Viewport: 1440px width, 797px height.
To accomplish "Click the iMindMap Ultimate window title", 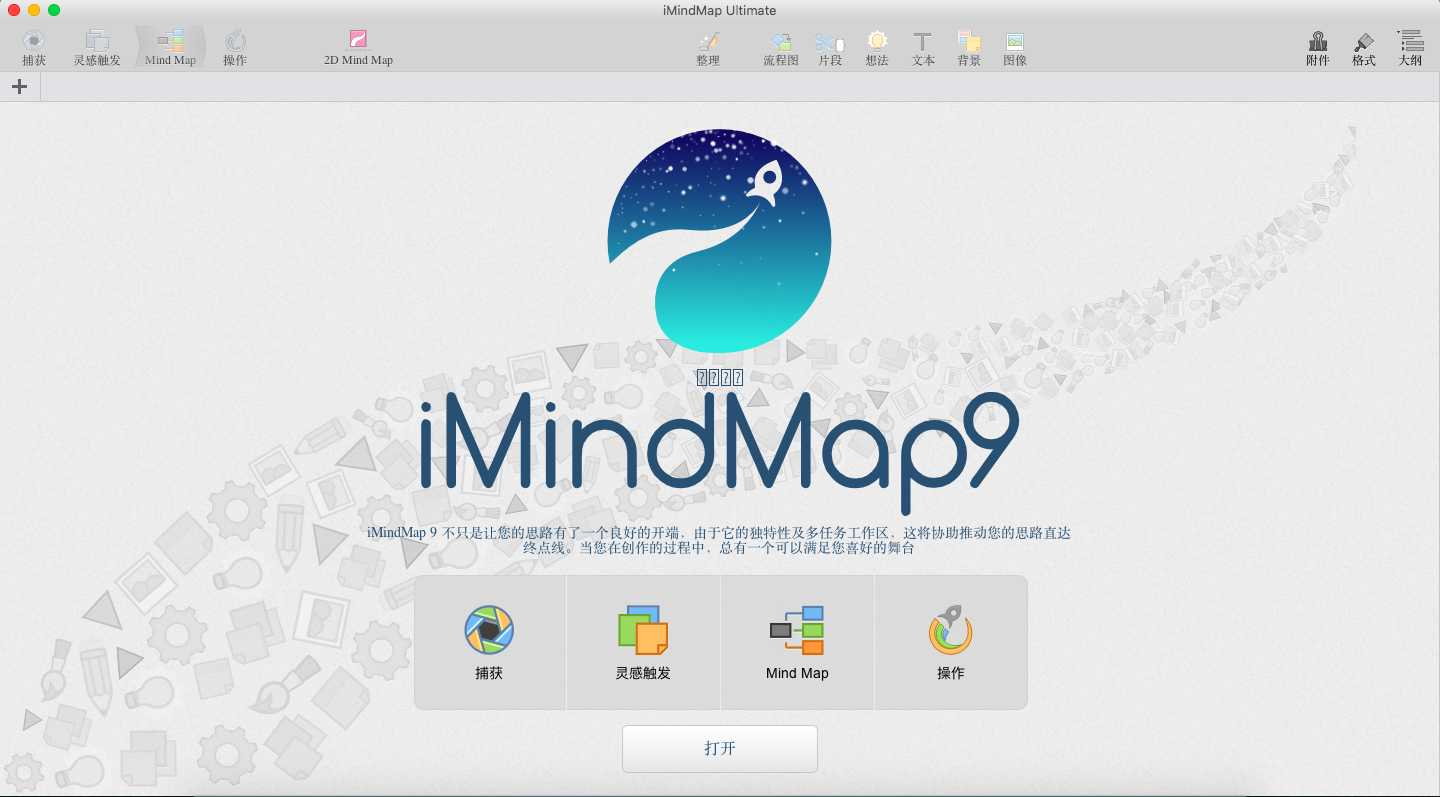I will (720, 10).
